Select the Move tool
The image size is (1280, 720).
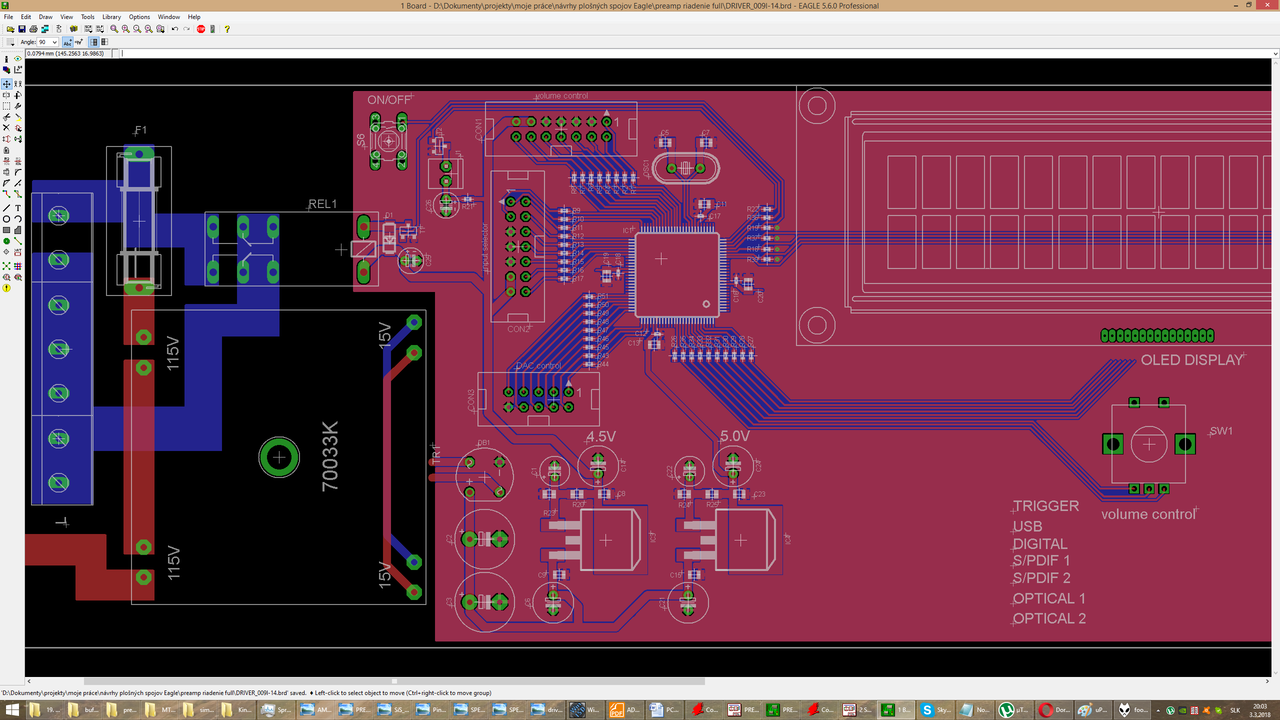pyautogui.click(x=6, y=84)
